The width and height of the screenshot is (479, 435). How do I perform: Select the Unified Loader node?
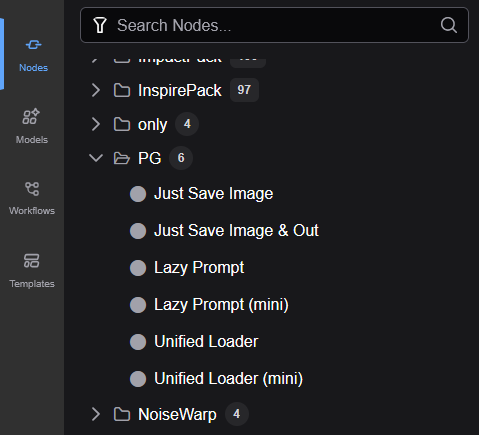(x=206, y=342)
